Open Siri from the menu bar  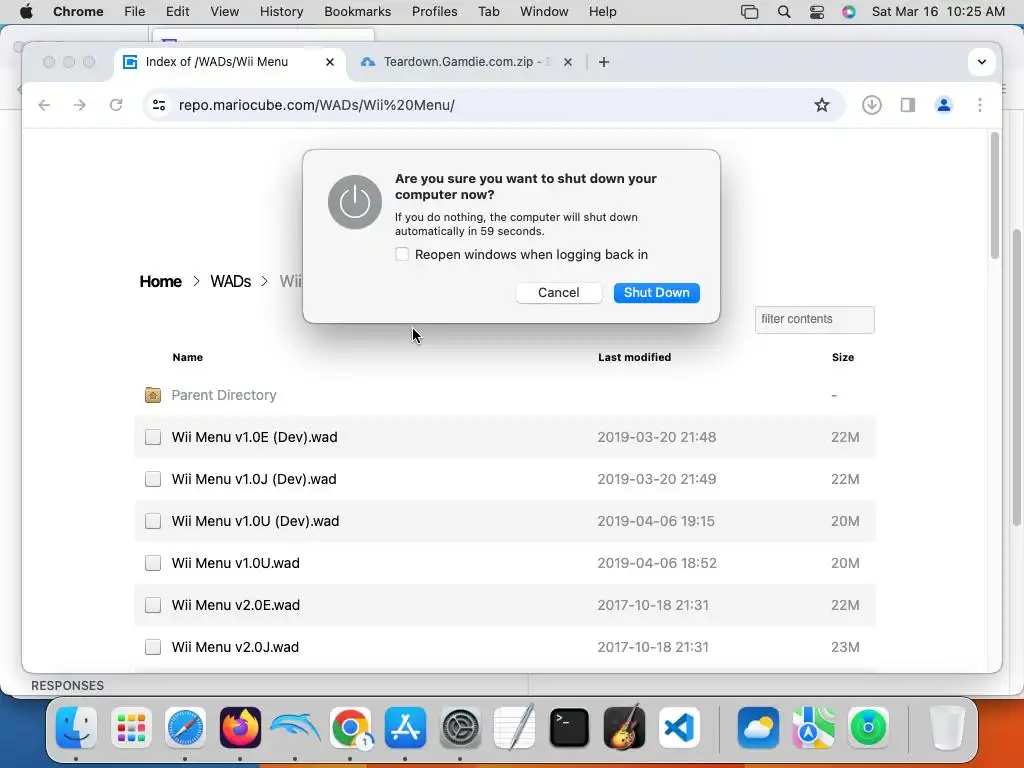tap(849, 12)
